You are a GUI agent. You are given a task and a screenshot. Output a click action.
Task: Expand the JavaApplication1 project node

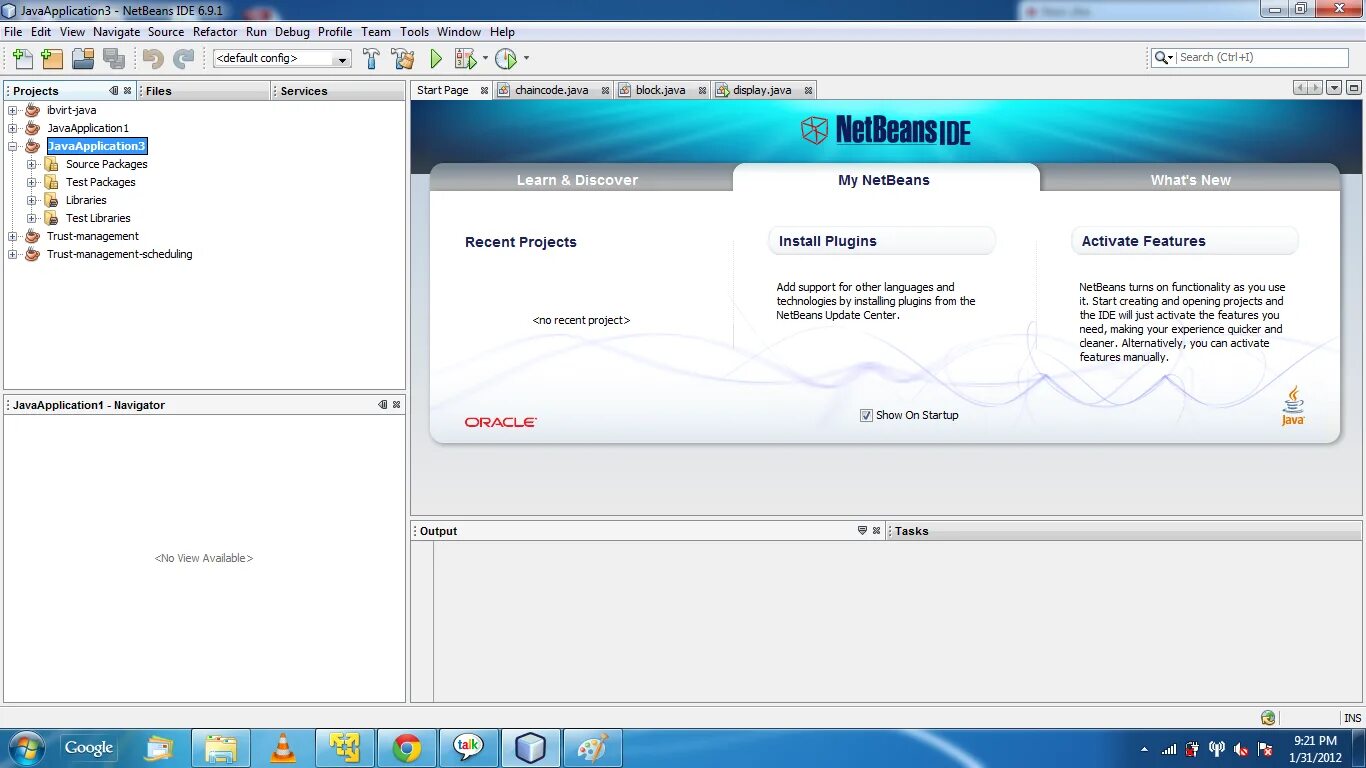(x=13, y=128)
